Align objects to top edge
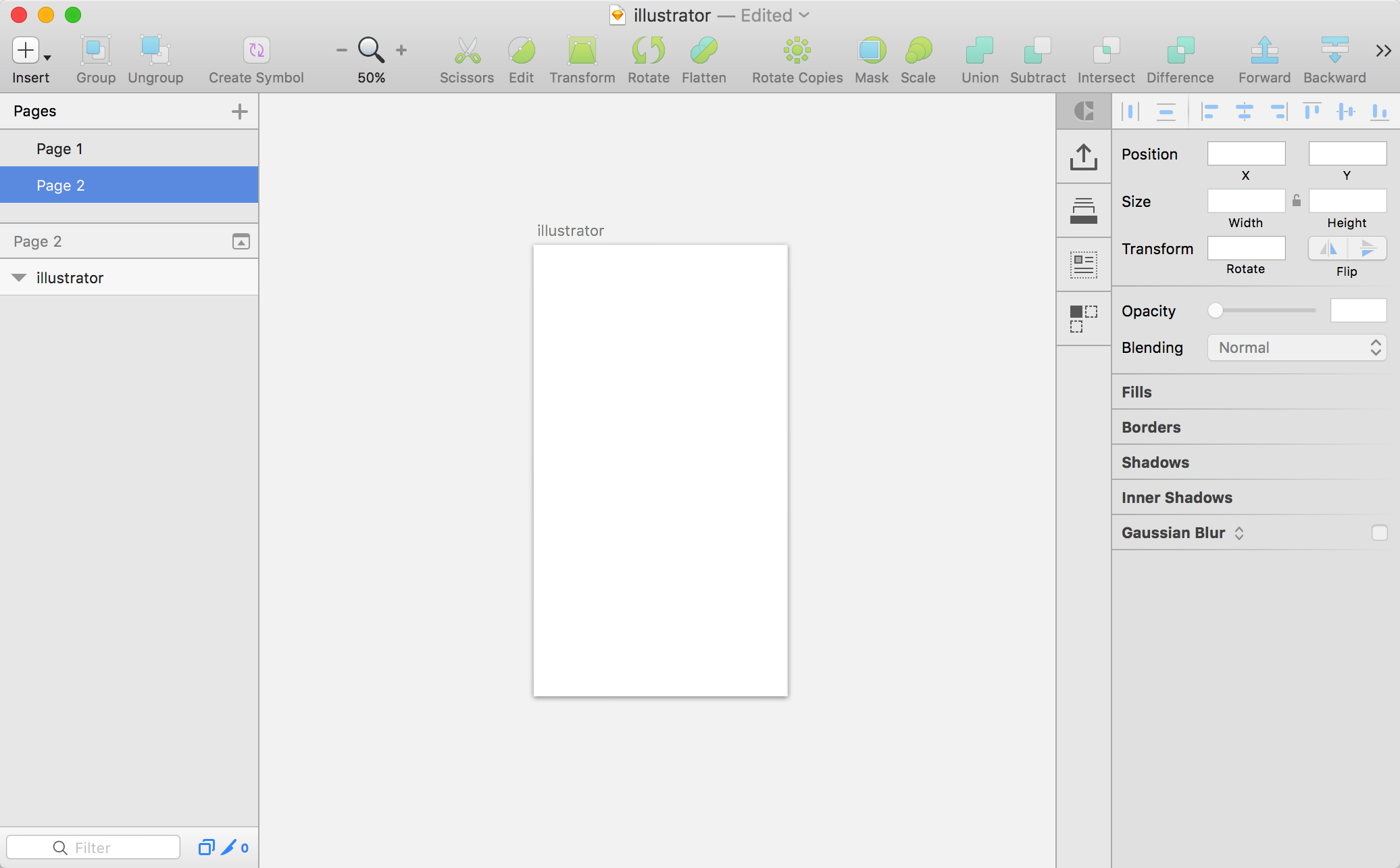1400x868 pixels. pyautogui.click(x=1312, y=112)
